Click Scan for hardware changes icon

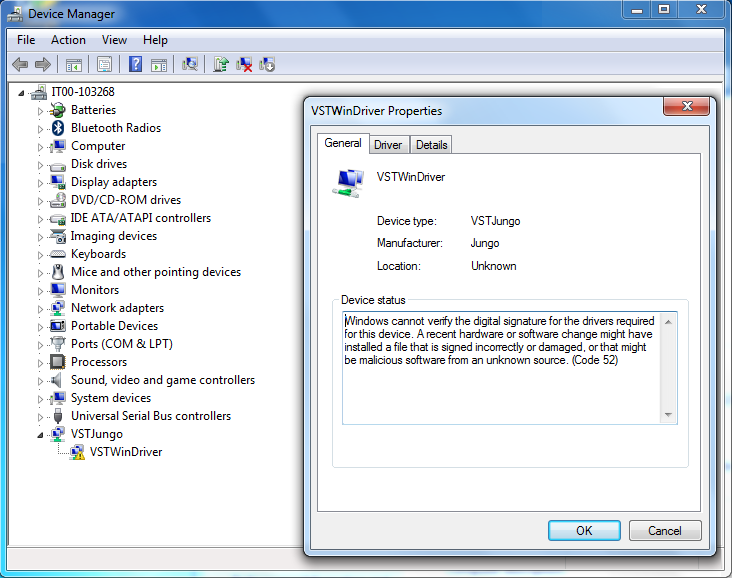(190, 64)
